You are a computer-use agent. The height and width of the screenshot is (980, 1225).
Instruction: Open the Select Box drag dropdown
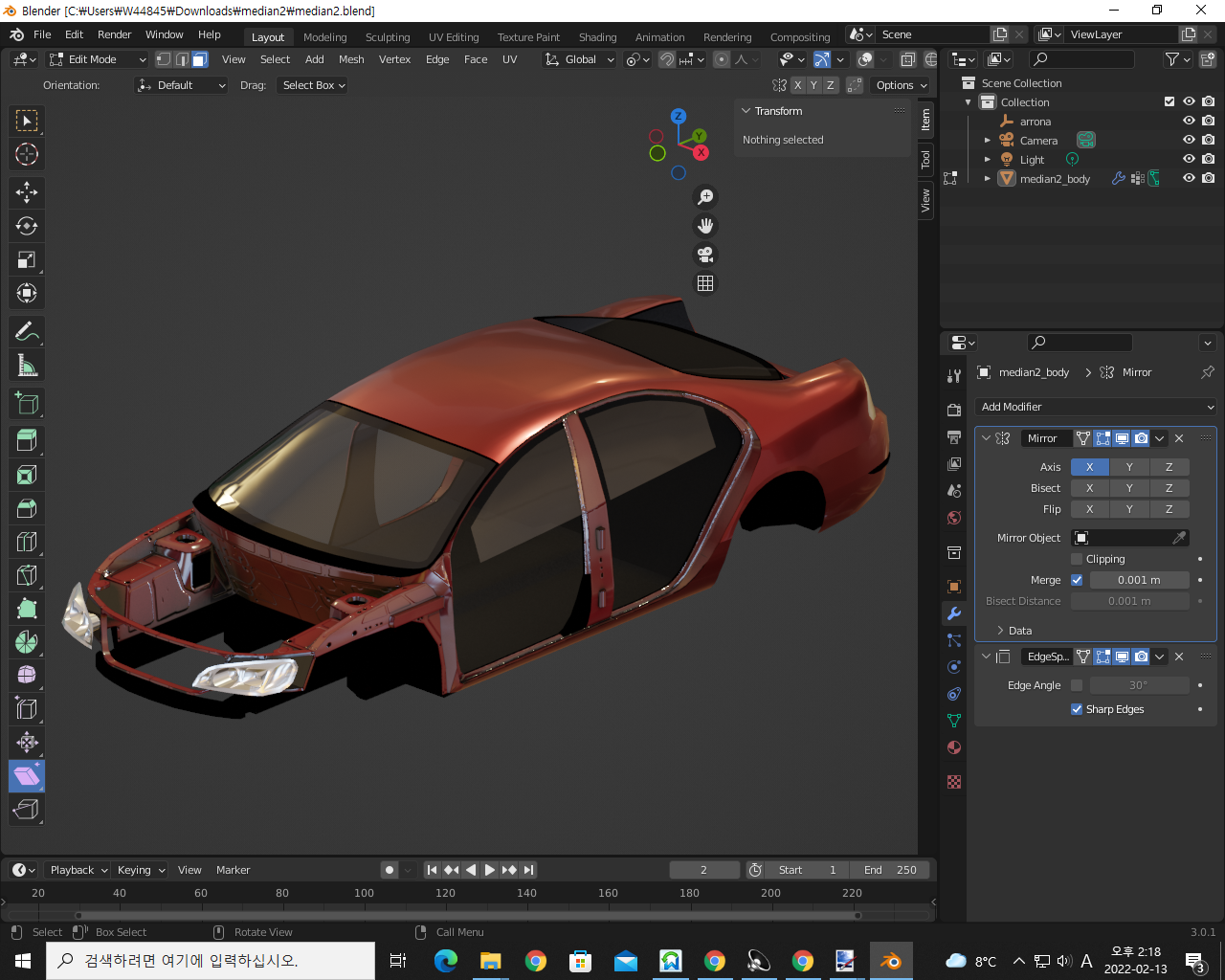(x=313, y=85)
